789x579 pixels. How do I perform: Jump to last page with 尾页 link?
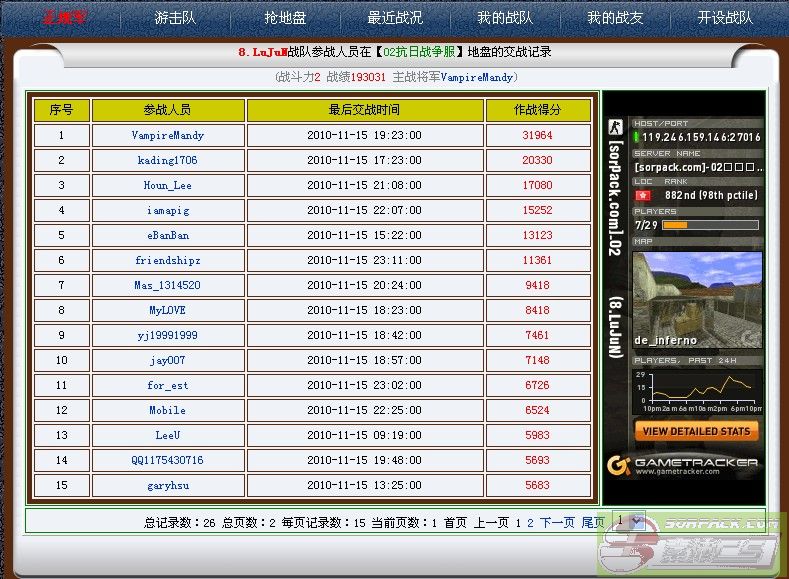tap(593, 522)
